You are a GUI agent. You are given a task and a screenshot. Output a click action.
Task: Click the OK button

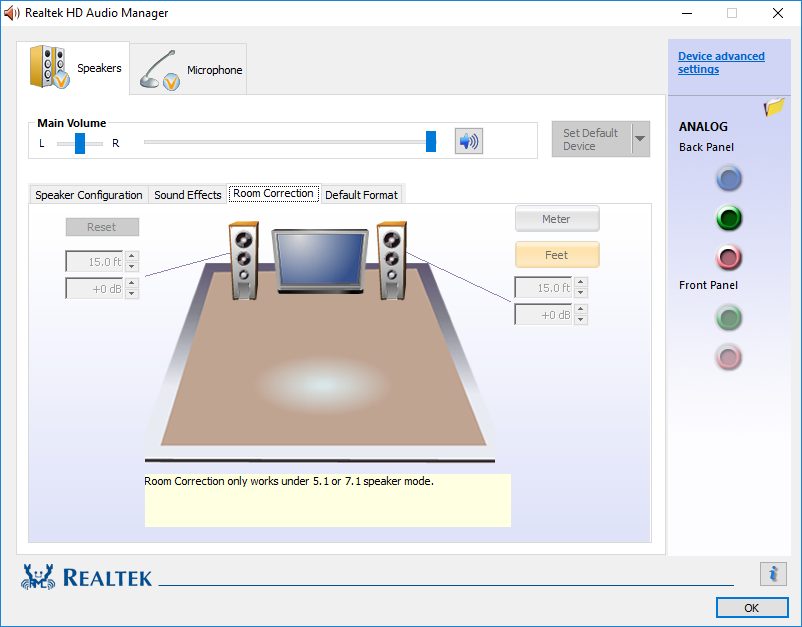(752, 608)
